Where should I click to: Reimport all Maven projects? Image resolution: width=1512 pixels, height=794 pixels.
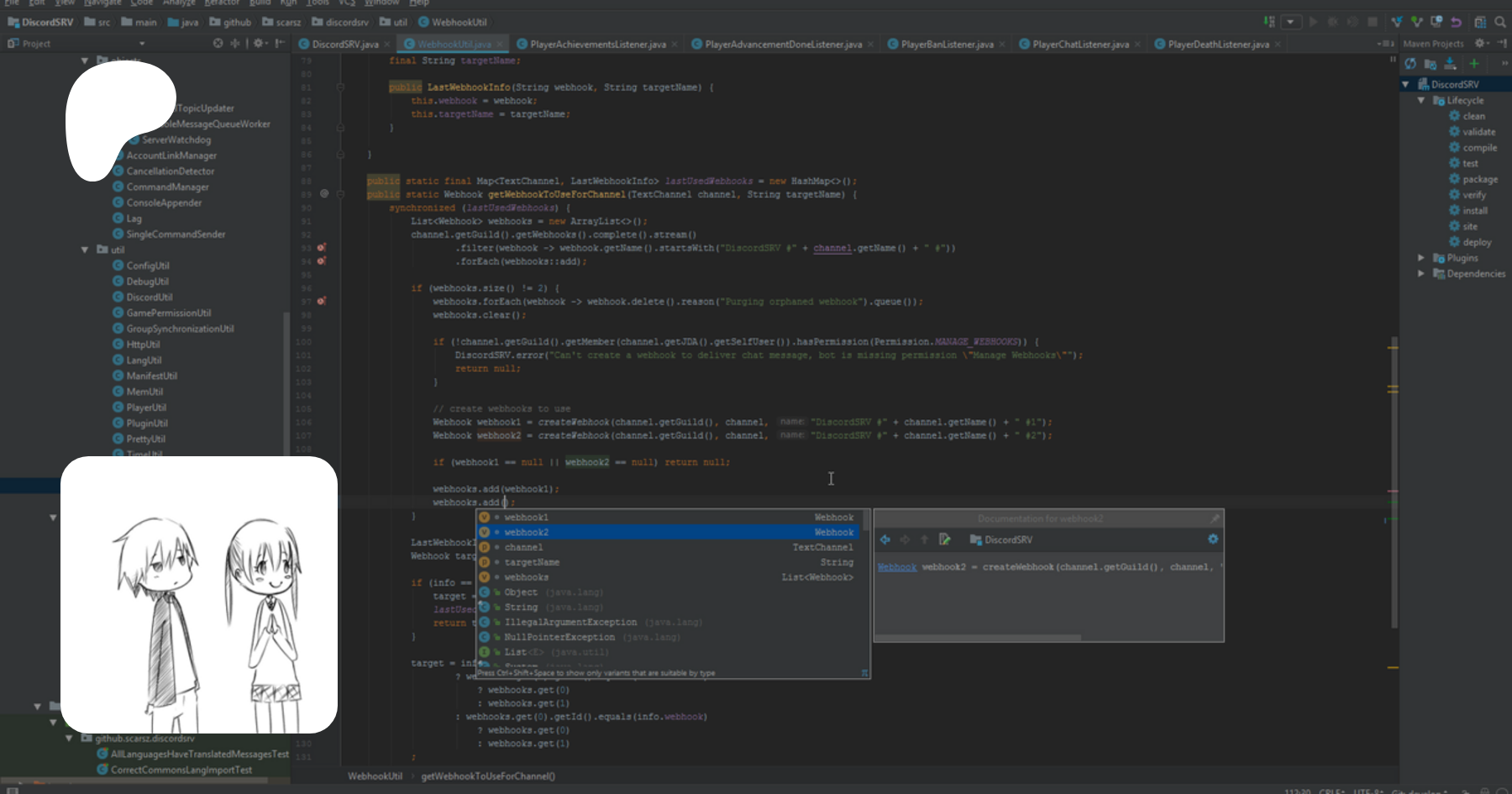coord(1410,64)
